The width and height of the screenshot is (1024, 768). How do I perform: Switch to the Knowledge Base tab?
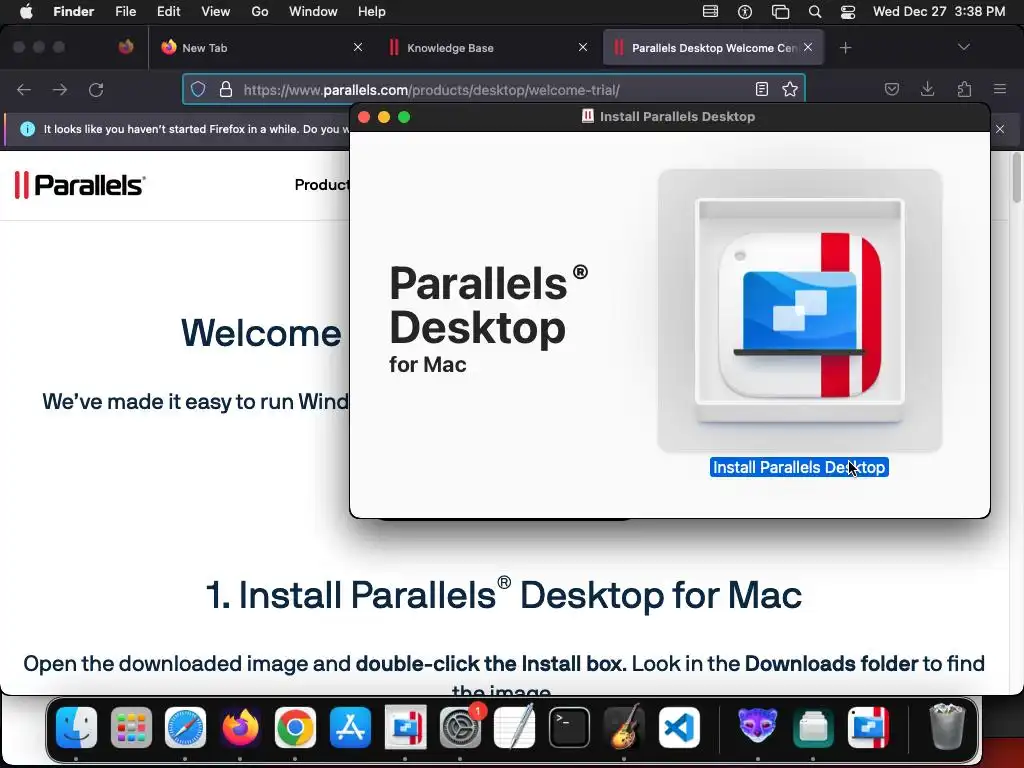(488, 48)
